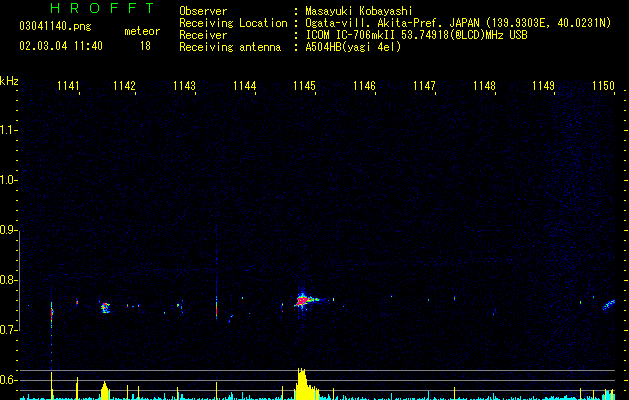
Task: Click the vertical red echo line below 1141
Action: pyautogui.click(x=52, y=312)
